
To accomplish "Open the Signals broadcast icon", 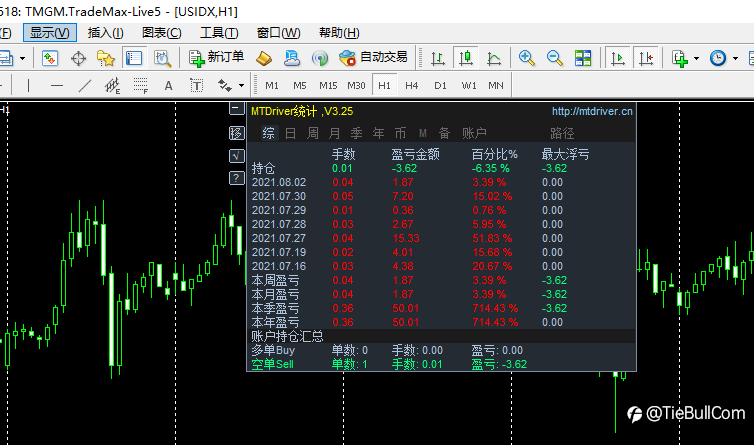I will pos(319,58).
